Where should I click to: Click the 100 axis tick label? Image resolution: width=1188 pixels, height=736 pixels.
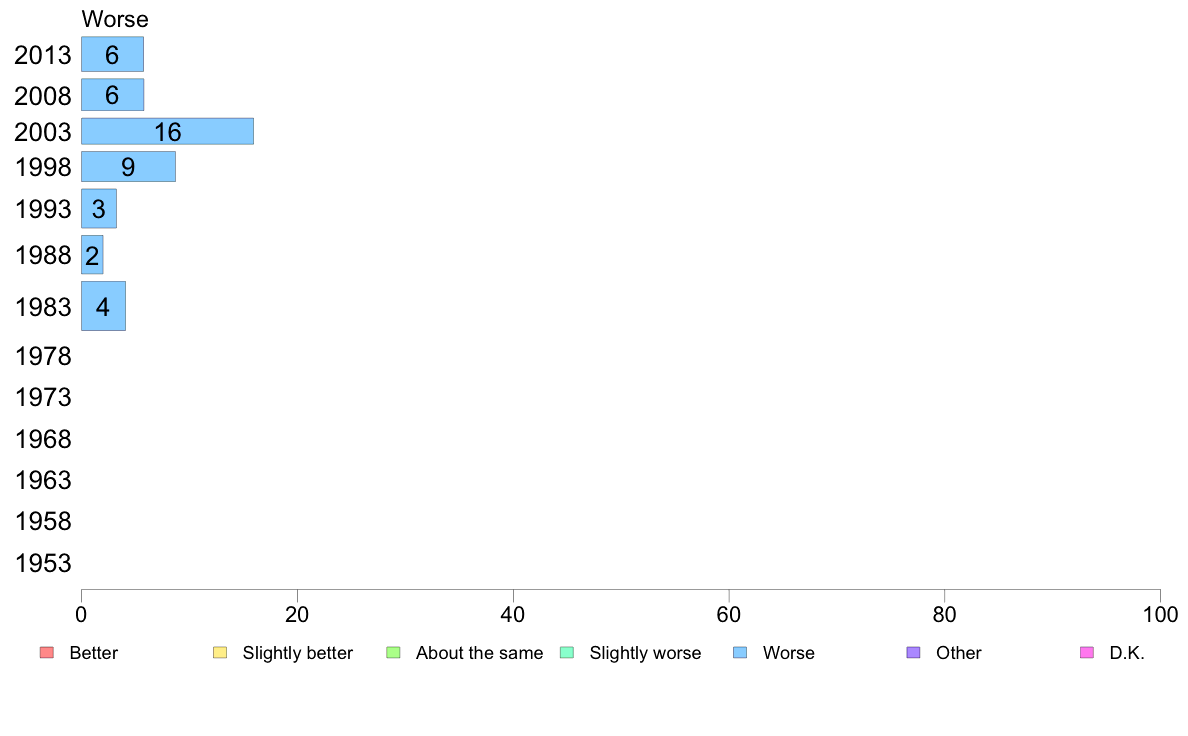[1160, 615]
